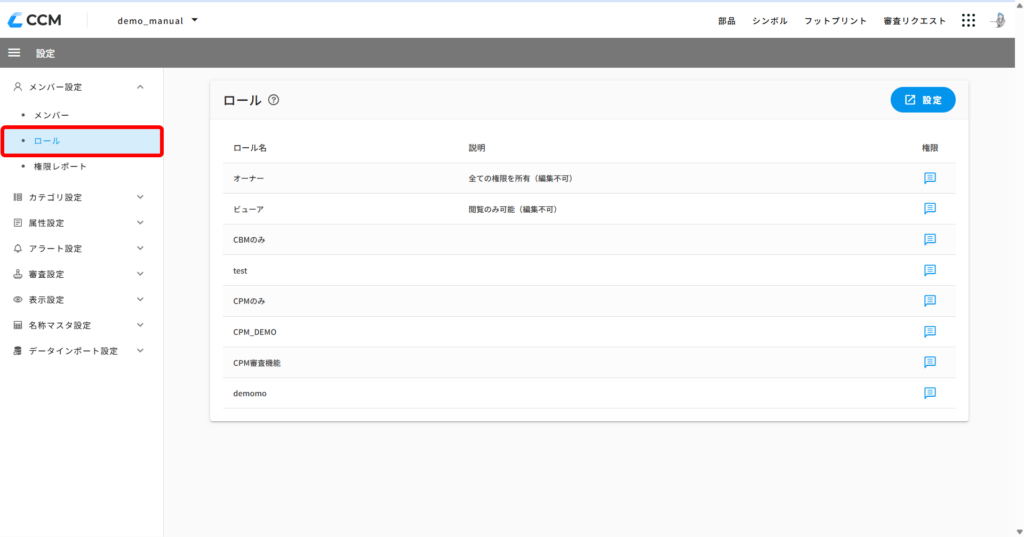Expand the カテゴリ設定 chevron
1024x537 pixels.
140,197
